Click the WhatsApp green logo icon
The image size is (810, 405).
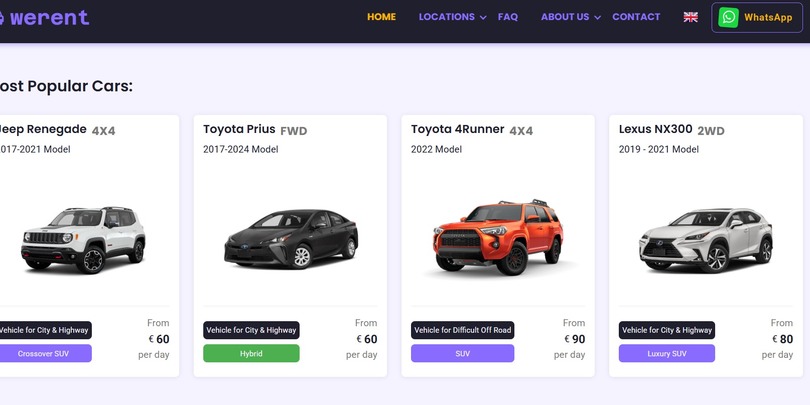coord(728,18)
